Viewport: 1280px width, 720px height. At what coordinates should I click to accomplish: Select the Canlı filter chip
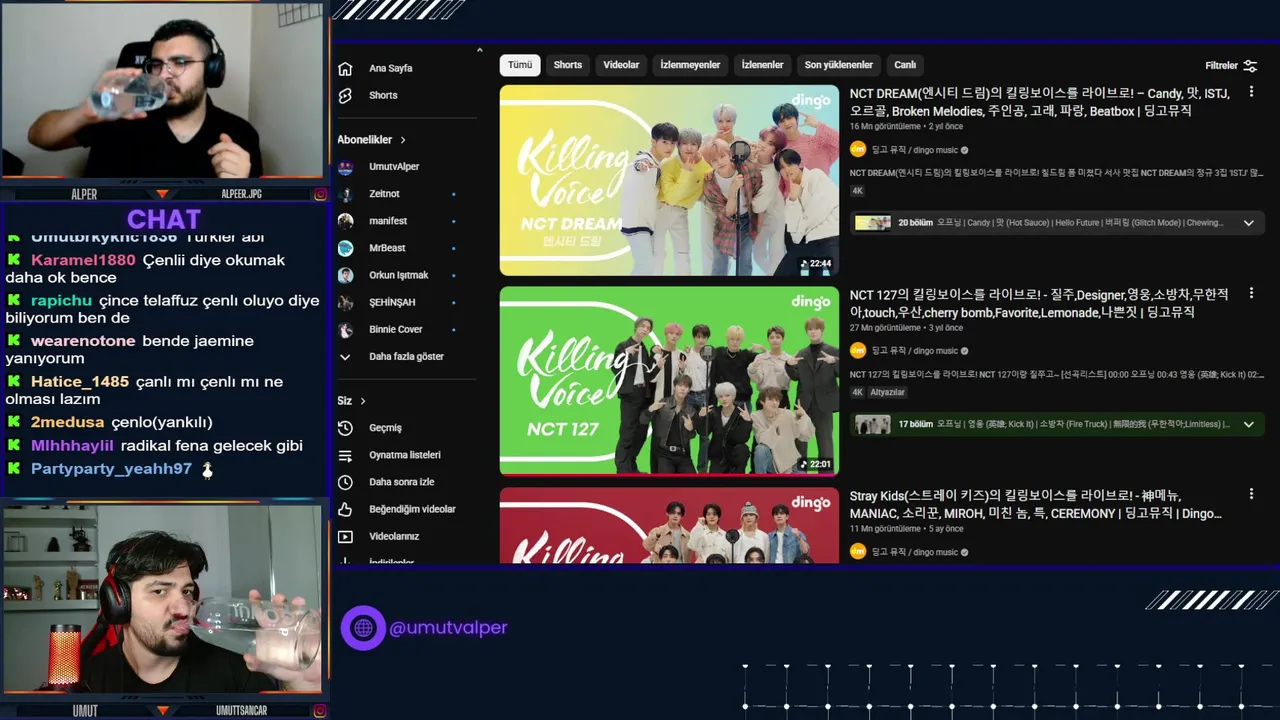905,65
